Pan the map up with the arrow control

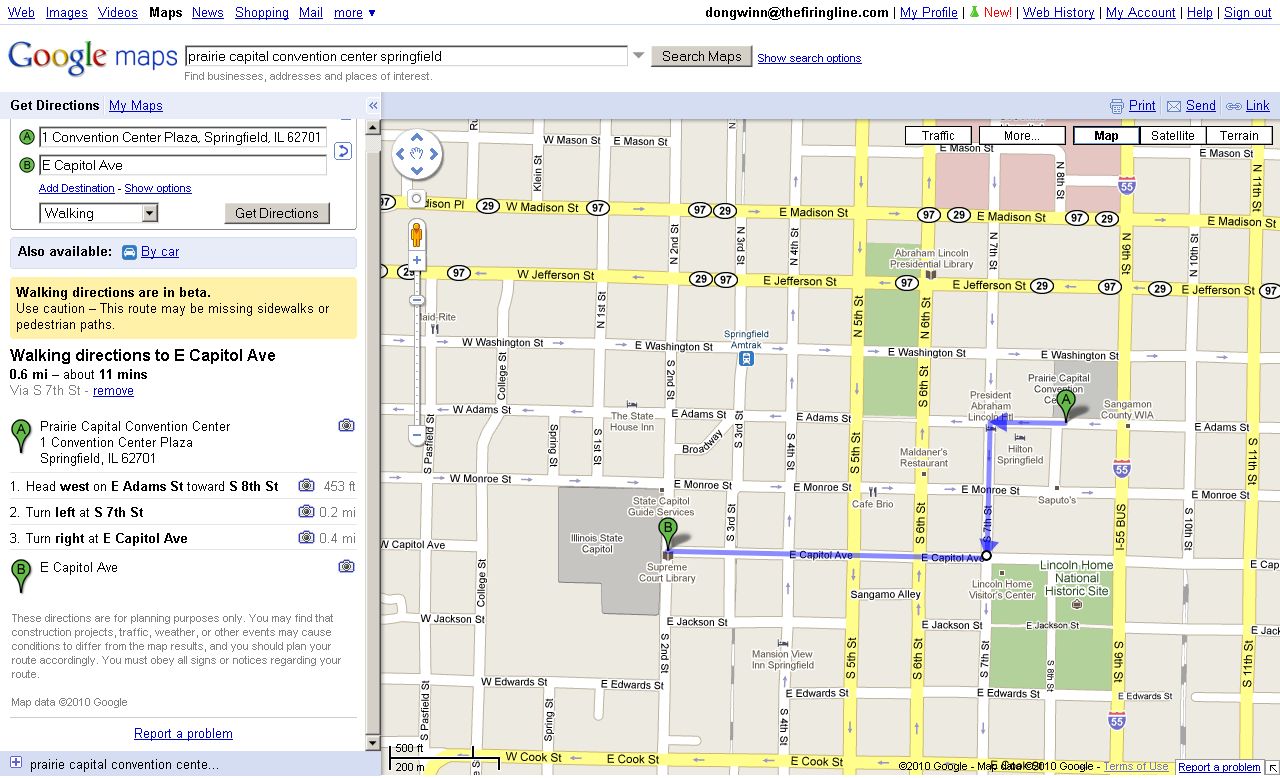[416, 139]
